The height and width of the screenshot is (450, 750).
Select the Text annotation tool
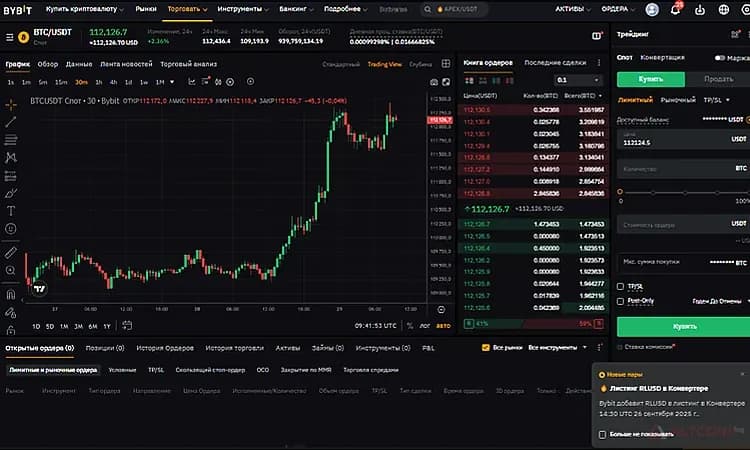pos(11,211)
